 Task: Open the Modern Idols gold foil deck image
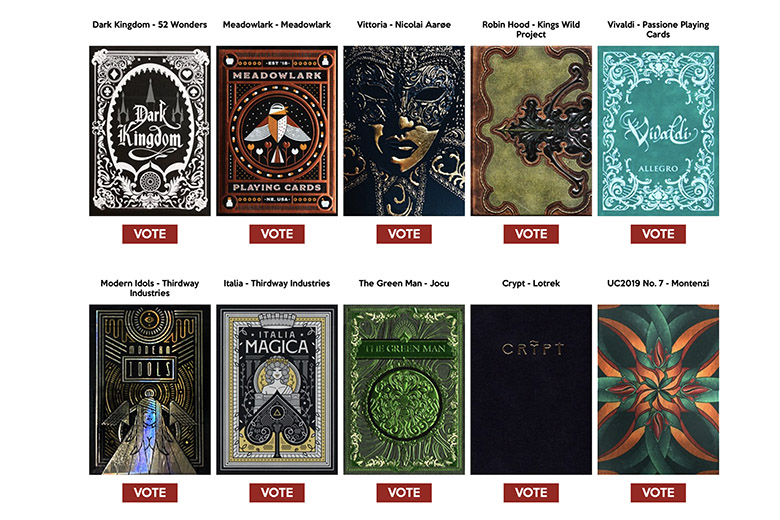click(150, 390)
